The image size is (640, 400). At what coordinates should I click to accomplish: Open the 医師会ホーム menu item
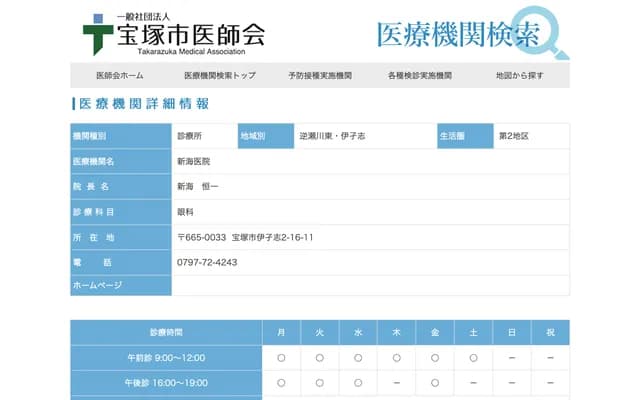[120, 76]
